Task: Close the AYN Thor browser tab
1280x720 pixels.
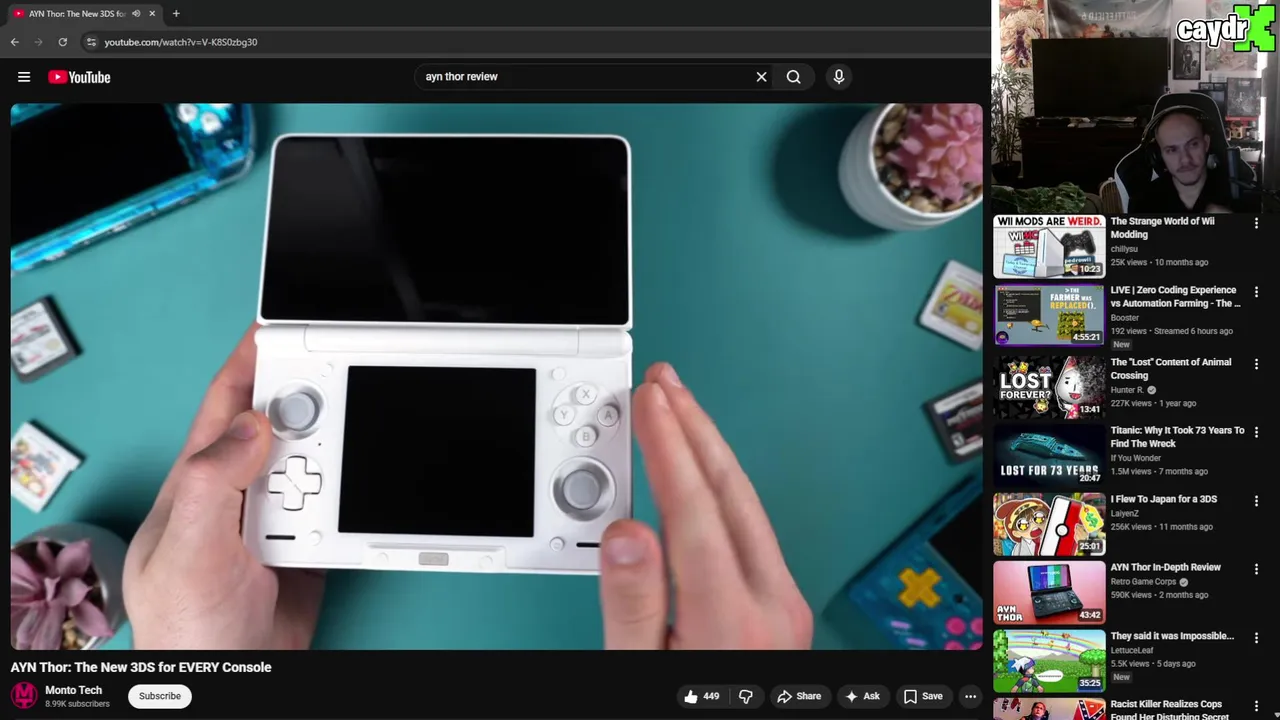Action: tap(152, 14)
